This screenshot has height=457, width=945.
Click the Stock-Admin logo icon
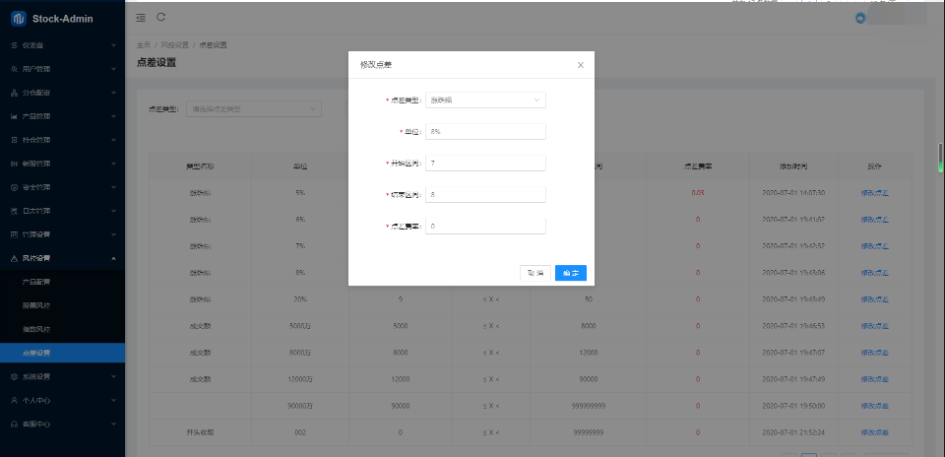19,19
